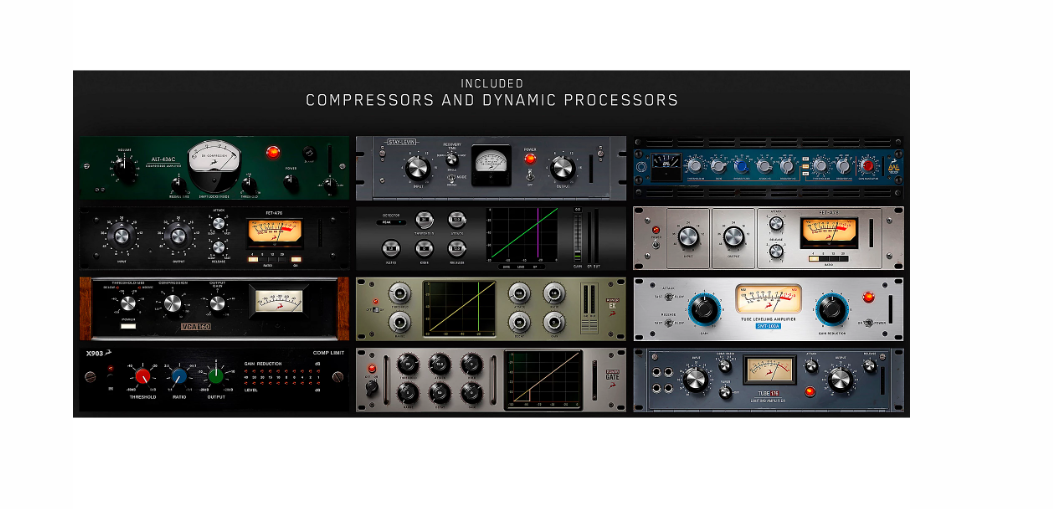This screenshot has width=1053, height=509.
Task: Adjust the black FET-A76 Output knob
Action: (178, 236)
